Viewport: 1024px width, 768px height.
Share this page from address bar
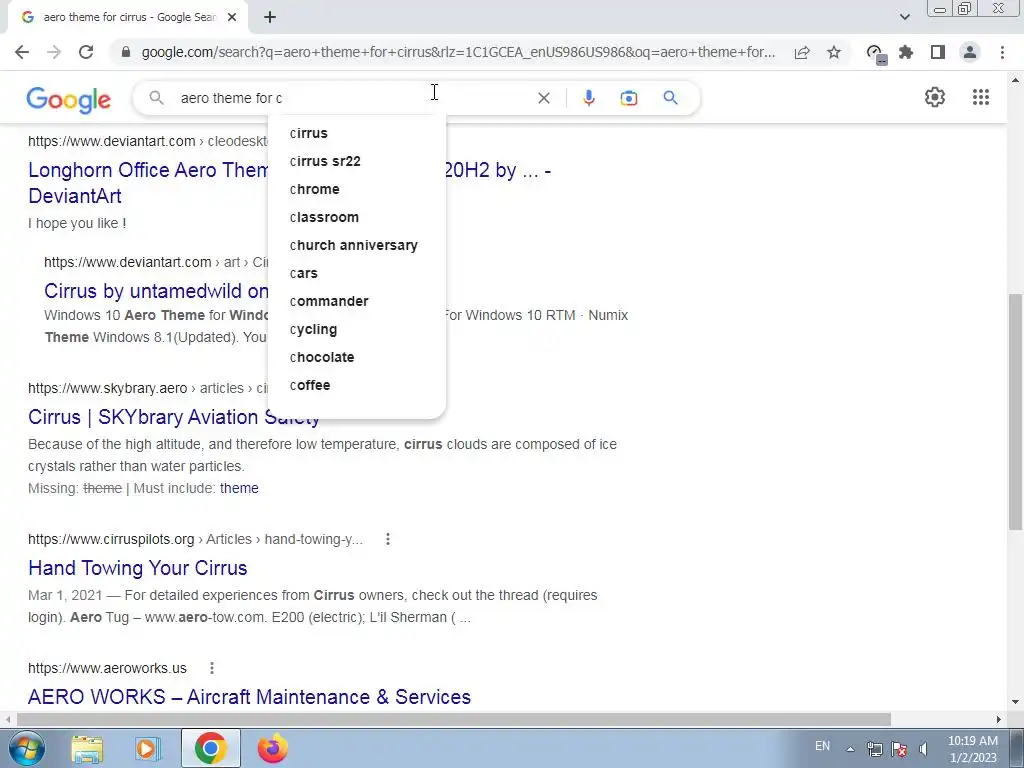tap(802, 52)
